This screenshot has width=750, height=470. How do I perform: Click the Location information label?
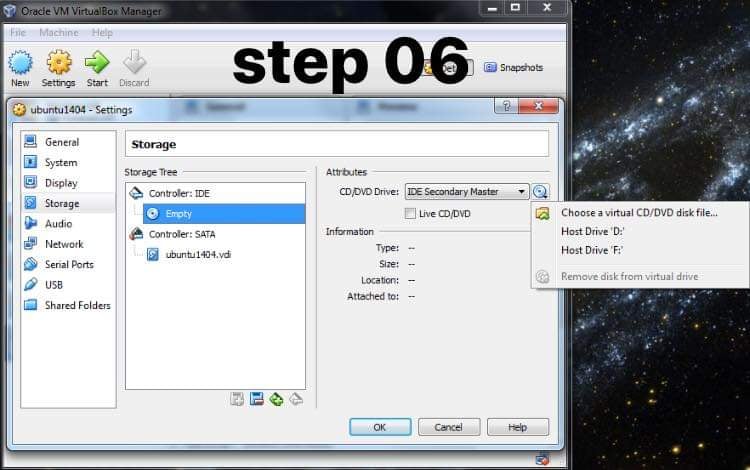pos(380,280)
